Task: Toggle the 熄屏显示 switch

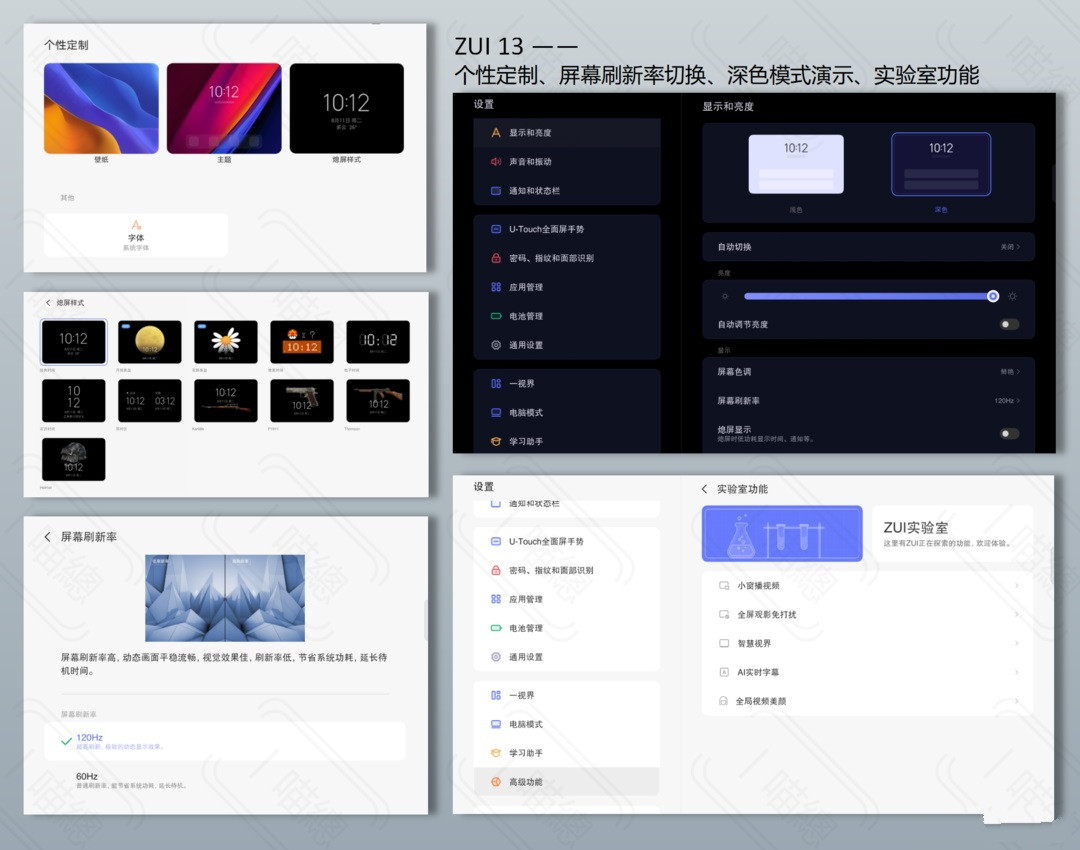Action: 1009,433
